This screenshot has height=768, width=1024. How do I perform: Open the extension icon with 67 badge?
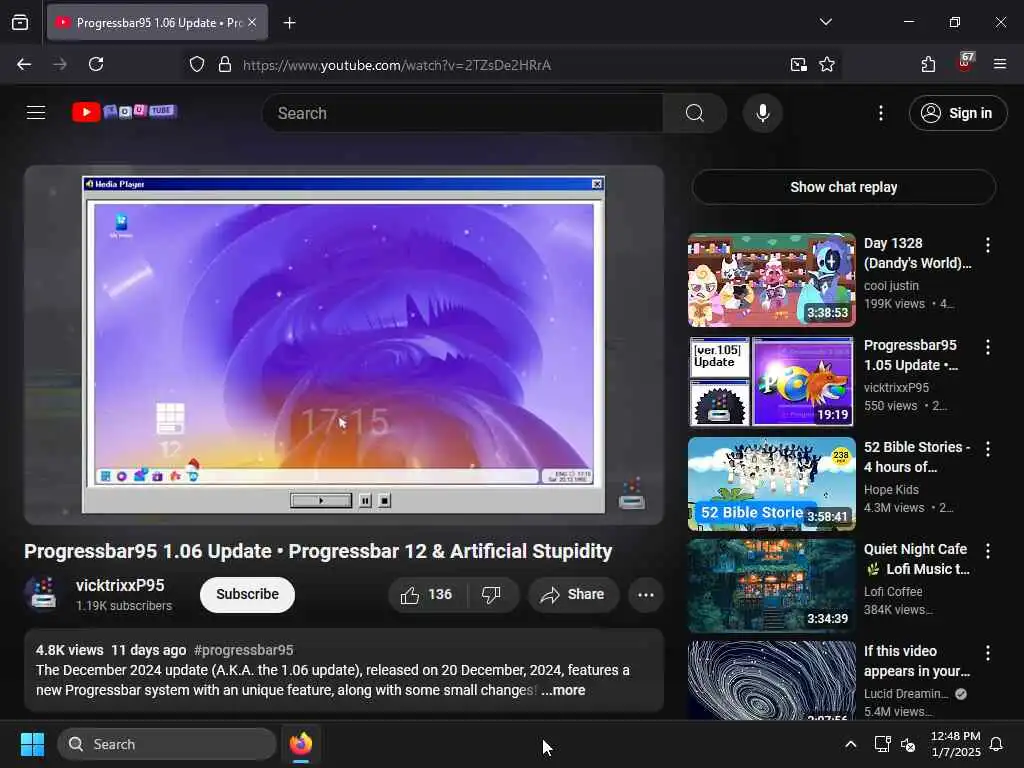[965, 63]
